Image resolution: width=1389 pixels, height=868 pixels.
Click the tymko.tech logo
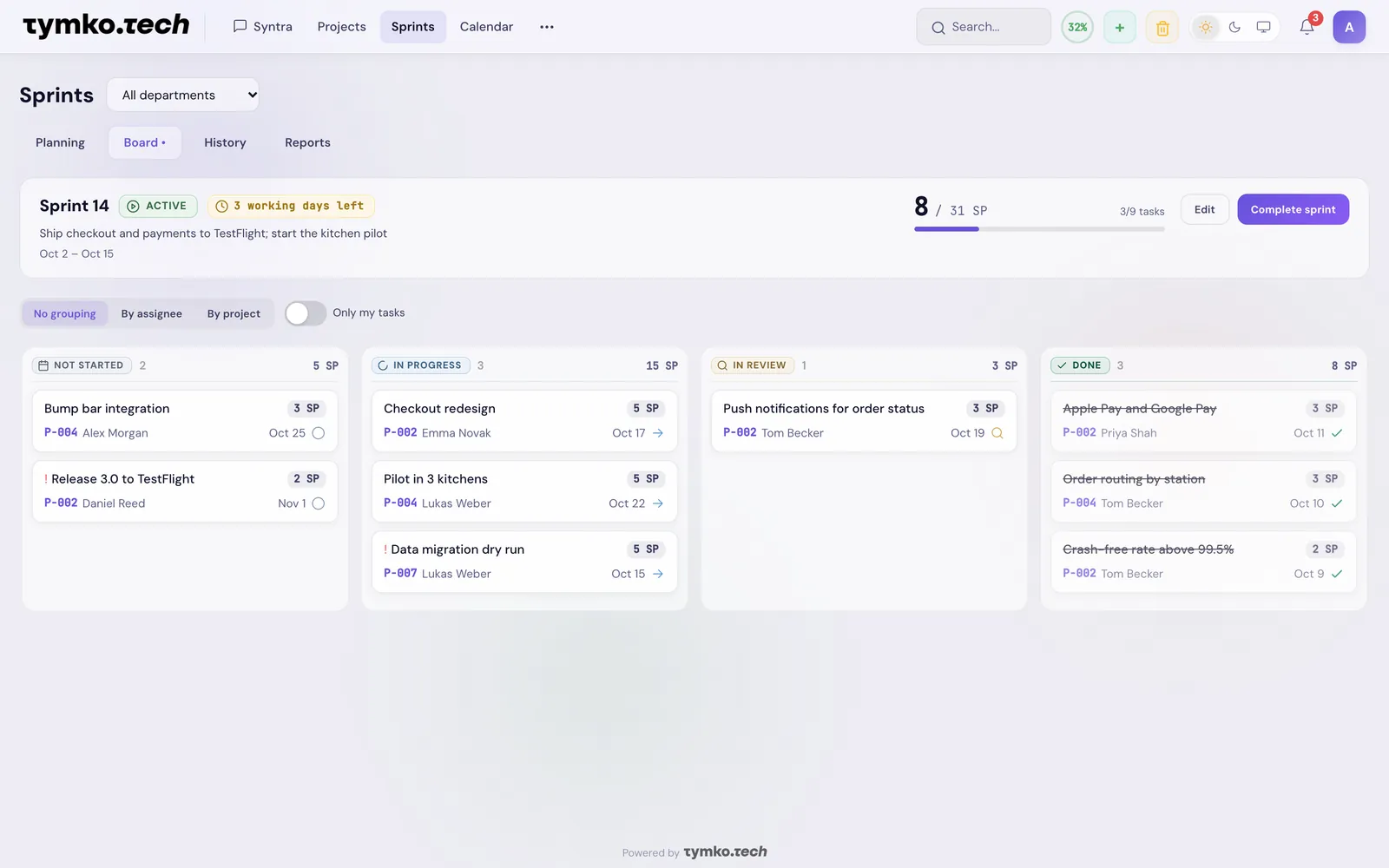click(106, 26)
